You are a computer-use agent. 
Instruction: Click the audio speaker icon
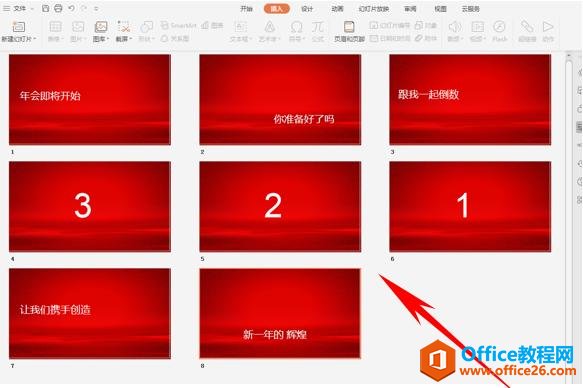(x=455, y=27)
